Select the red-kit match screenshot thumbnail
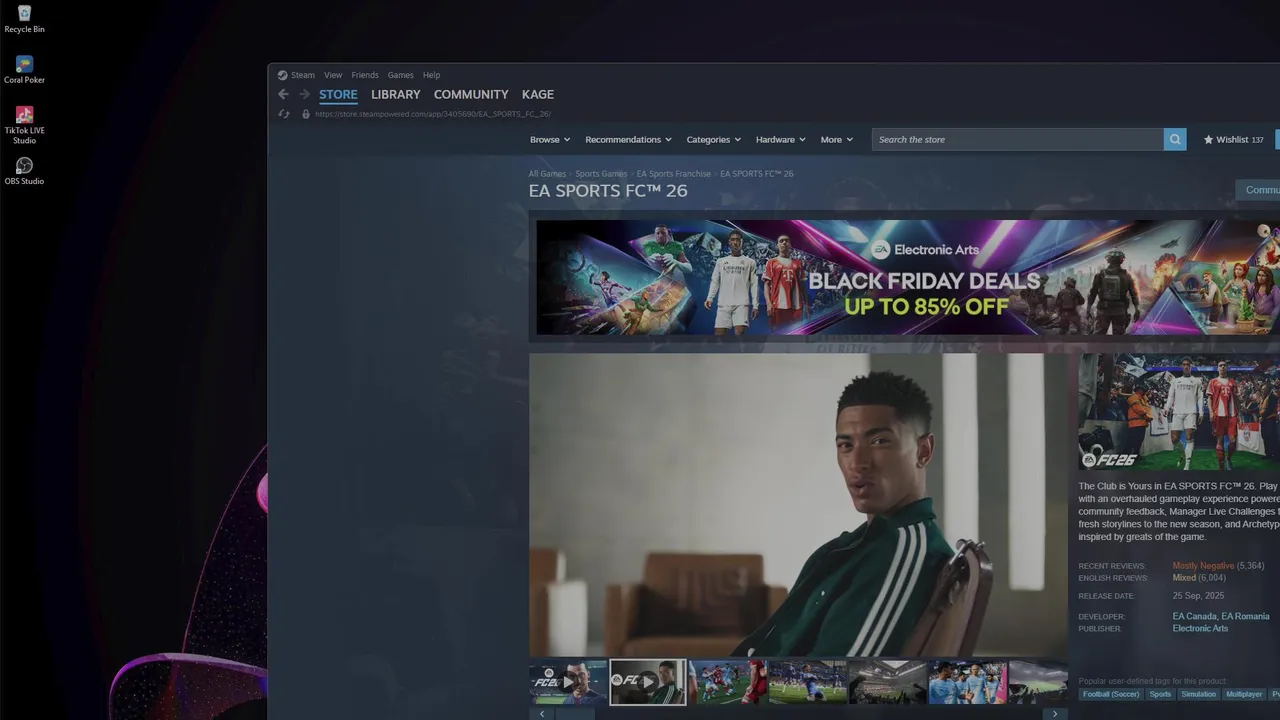 (728, 682)
